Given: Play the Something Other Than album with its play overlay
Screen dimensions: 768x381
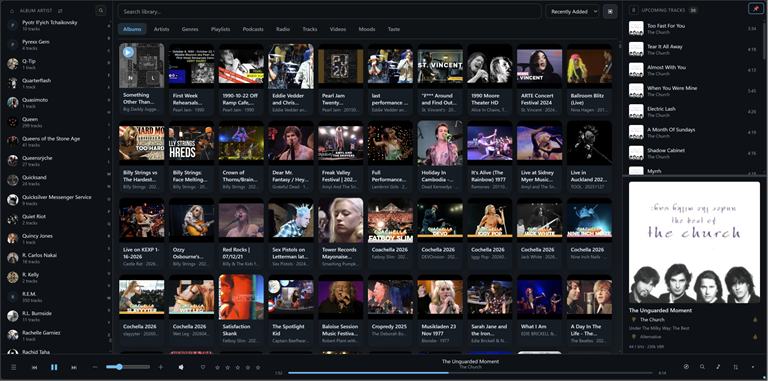Looking at the screenshot, I should click(128, 51).
